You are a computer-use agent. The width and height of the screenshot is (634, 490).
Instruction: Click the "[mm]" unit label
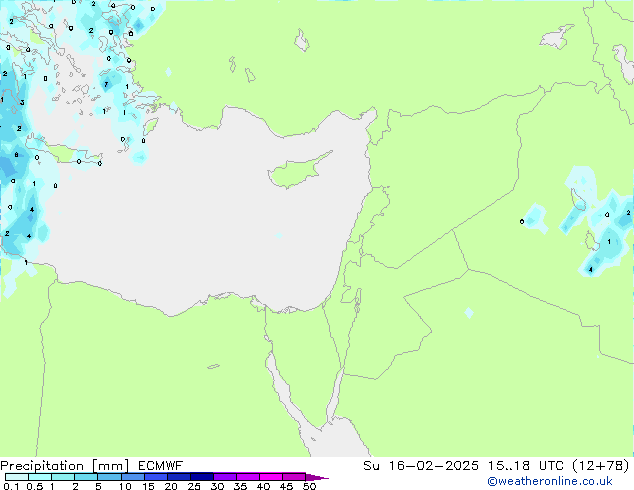coord(110,466)
